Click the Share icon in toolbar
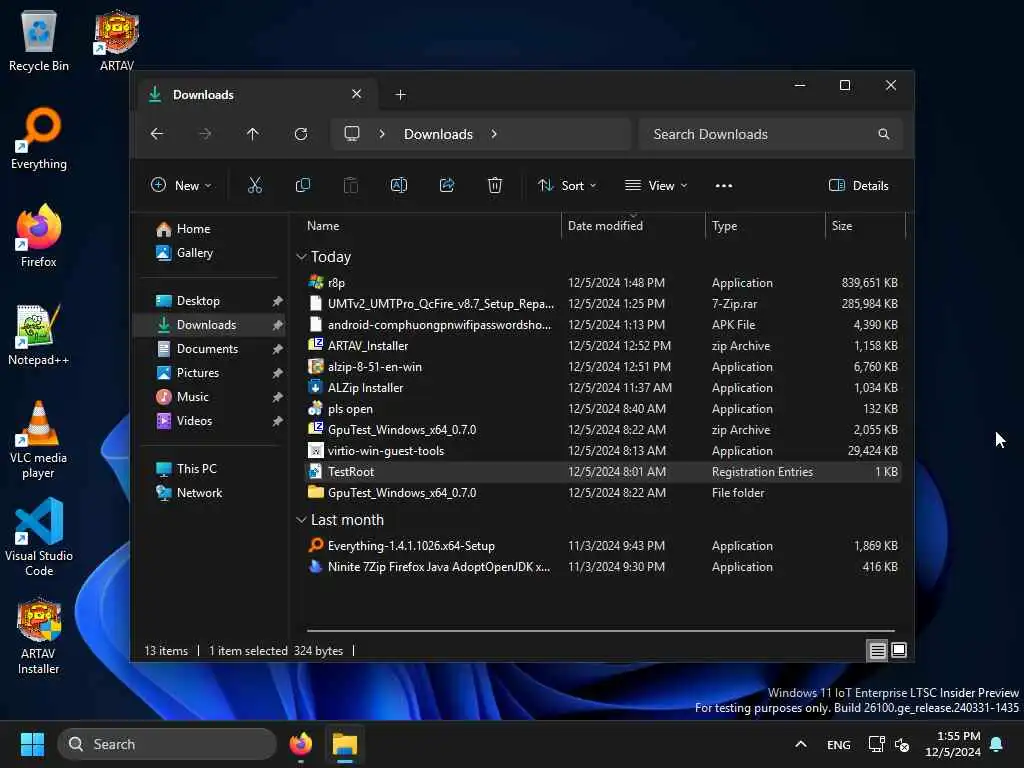Screen dimensions: 1024x768 click(447, 185)
